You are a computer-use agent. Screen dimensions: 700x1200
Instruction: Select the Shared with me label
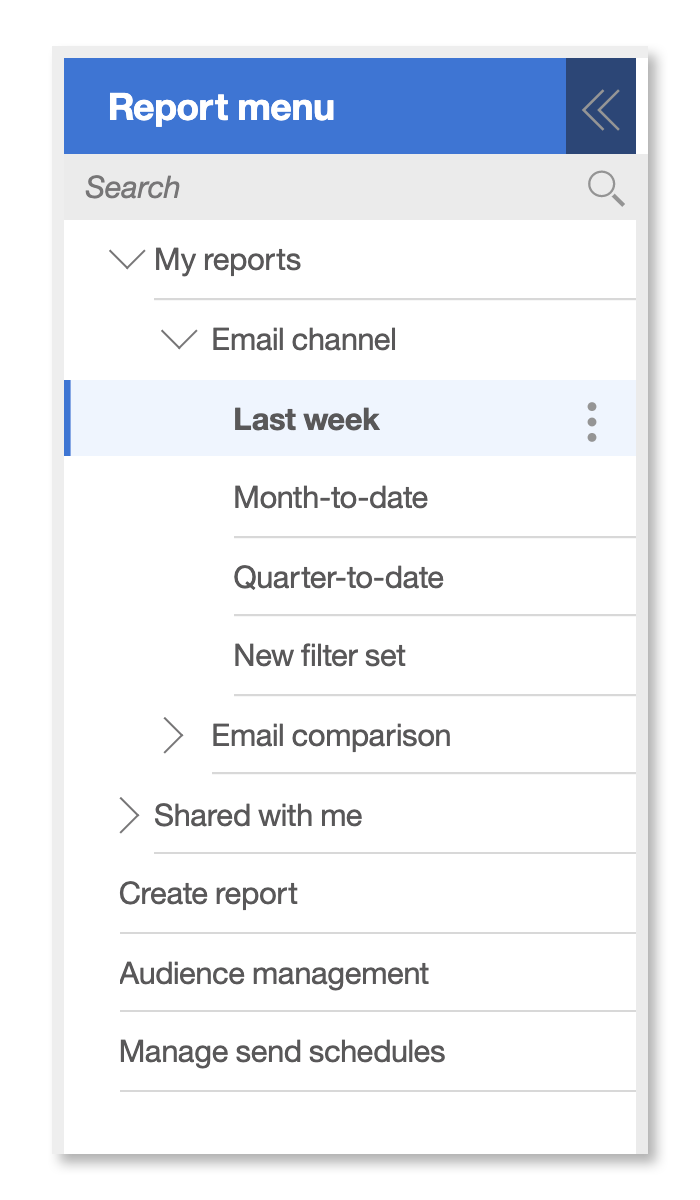click(258, 815)
